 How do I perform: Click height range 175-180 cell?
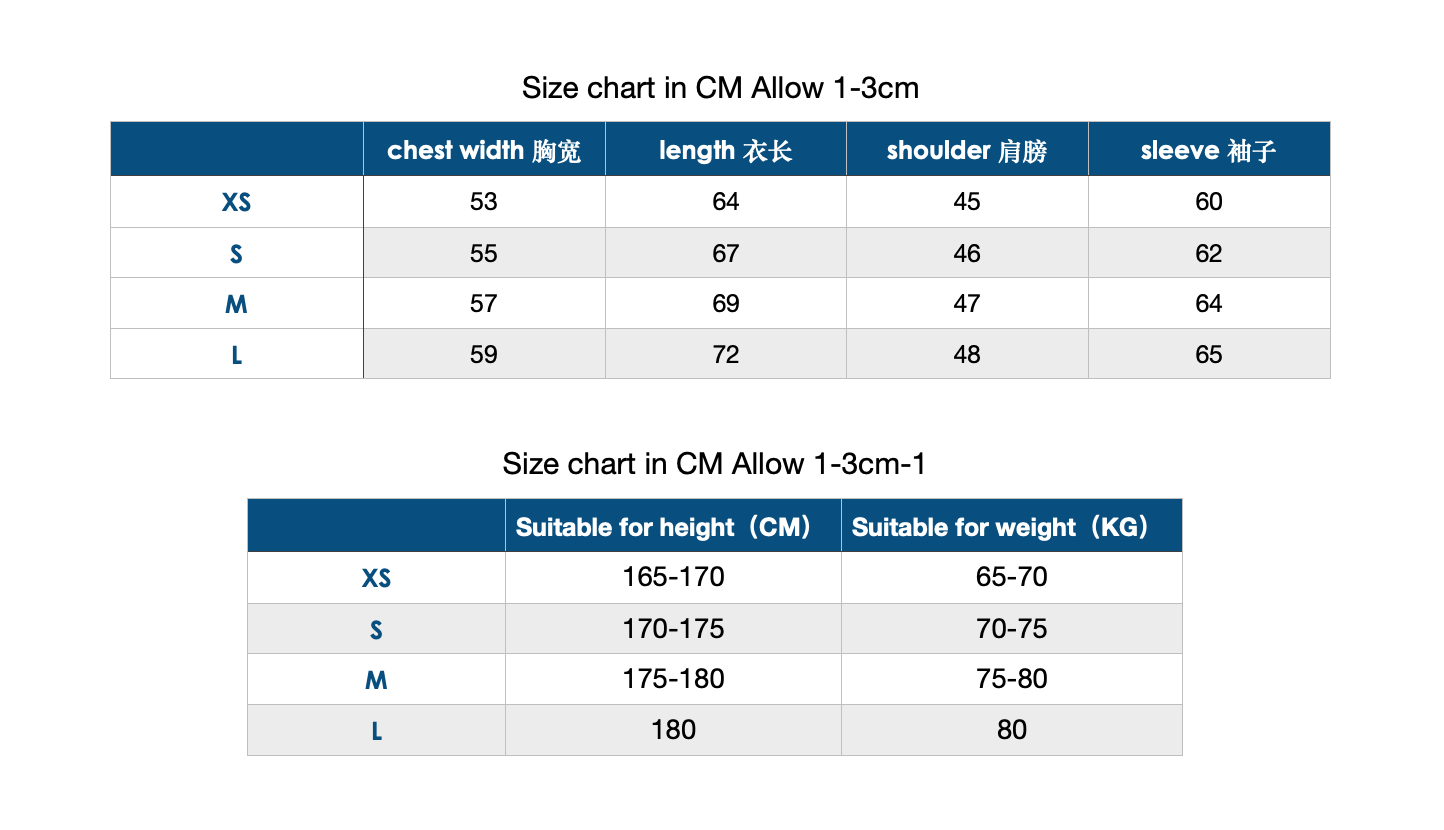pyautogui.click(x=673, y=679)
